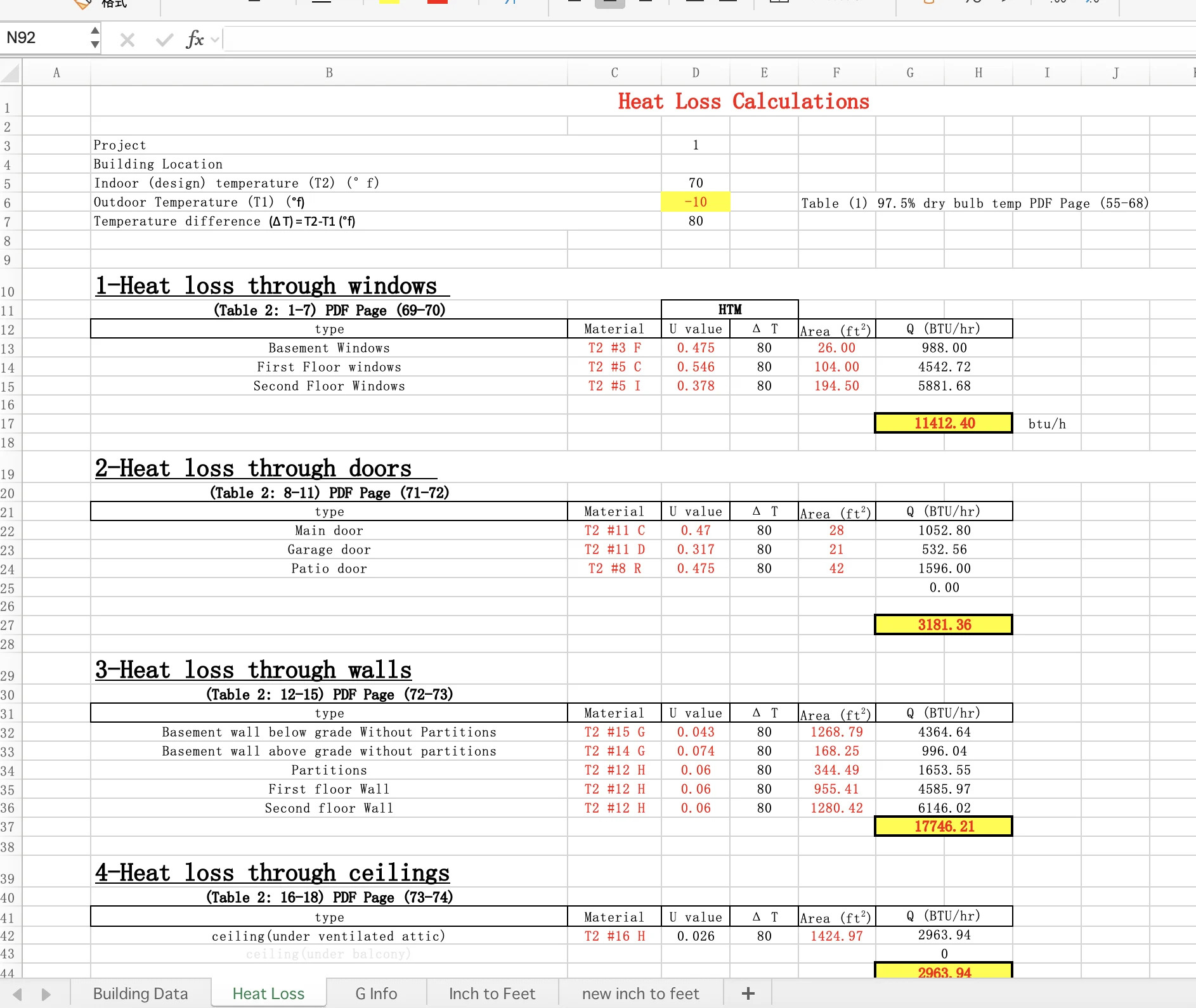This screenshot has width=1196, height=1008.
Task: Switch to the Building Data tab
Action: tap(140, 993)
